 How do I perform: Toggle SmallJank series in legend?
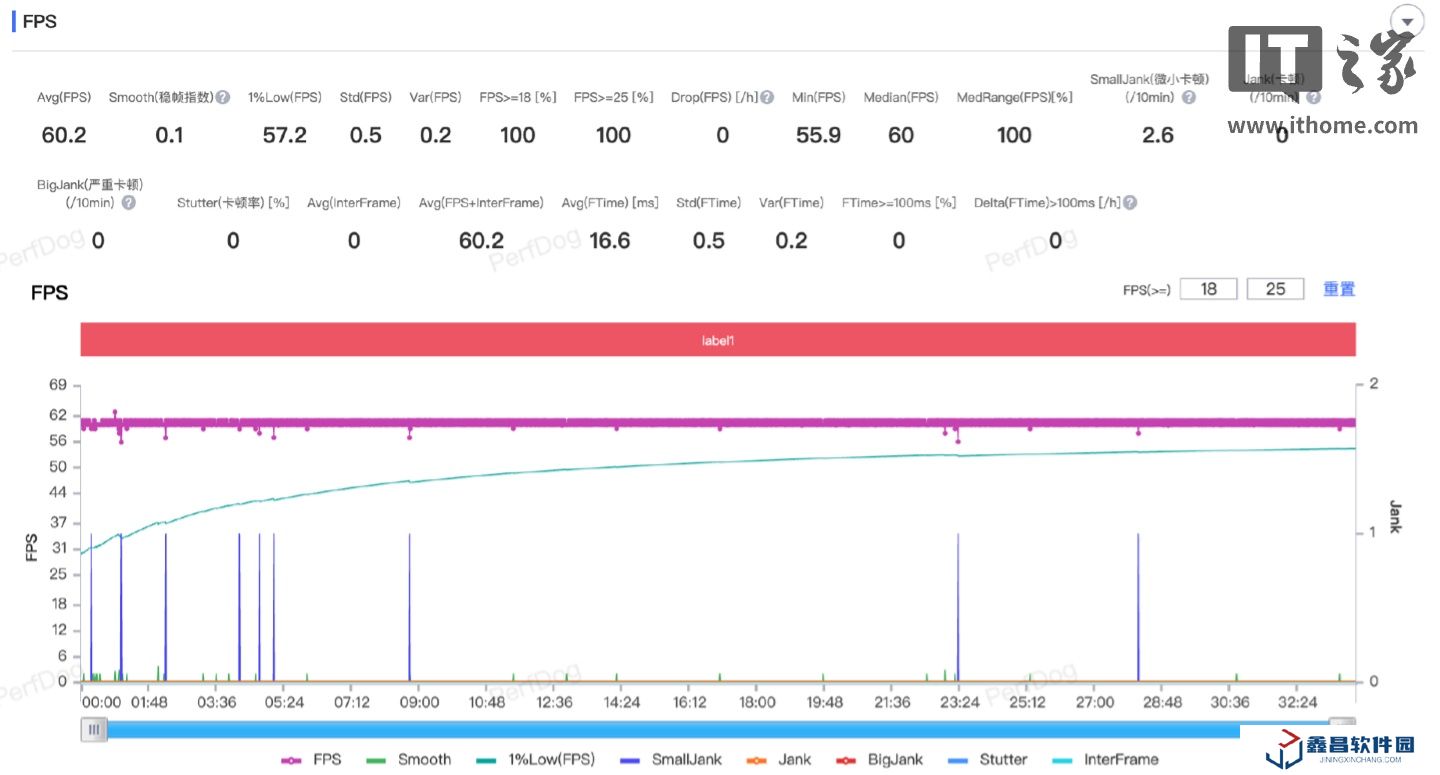point(671,760)
